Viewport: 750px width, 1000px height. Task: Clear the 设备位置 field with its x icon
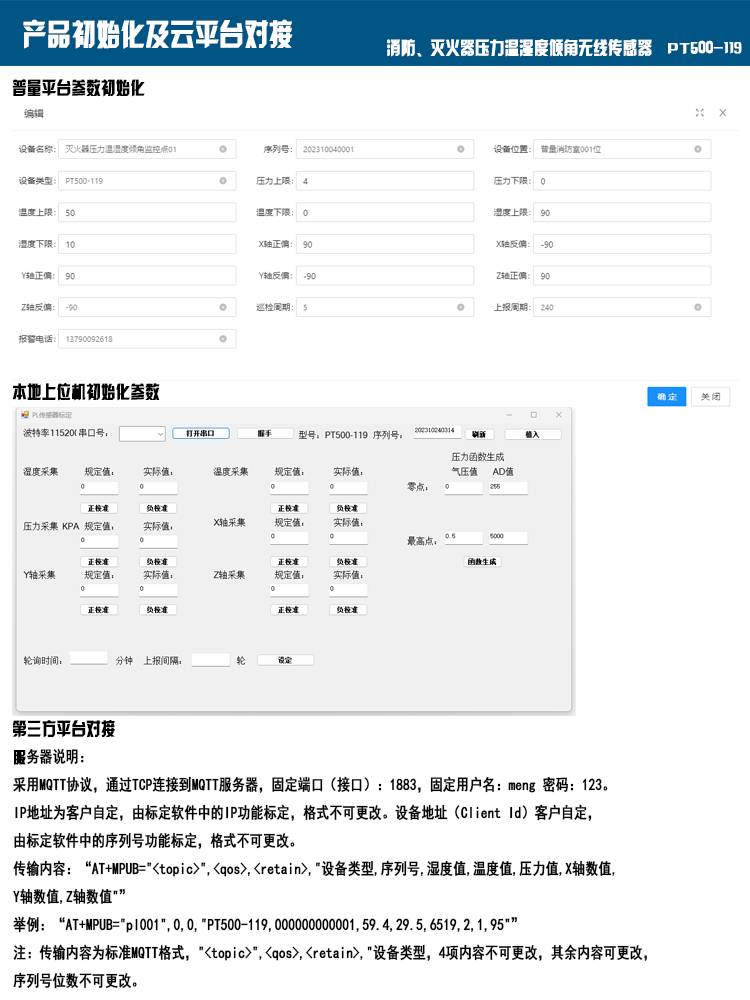click(x=698, y=149)
